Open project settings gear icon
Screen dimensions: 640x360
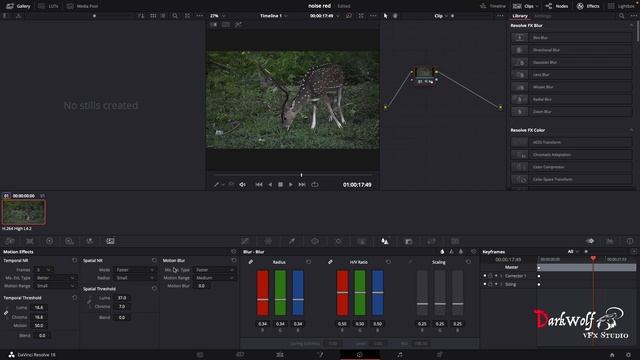[629, 355]
